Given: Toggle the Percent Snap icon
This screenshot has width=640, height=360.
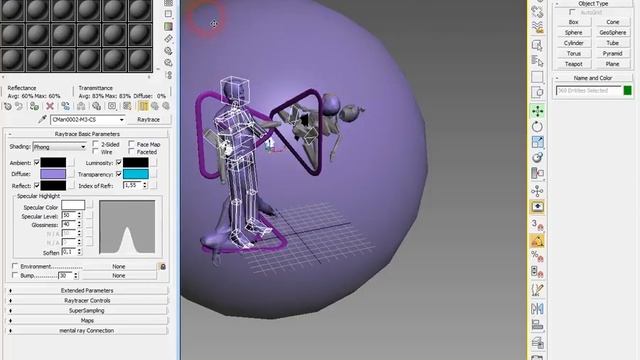Looking at the screenshot, I should tap(537, 256).
